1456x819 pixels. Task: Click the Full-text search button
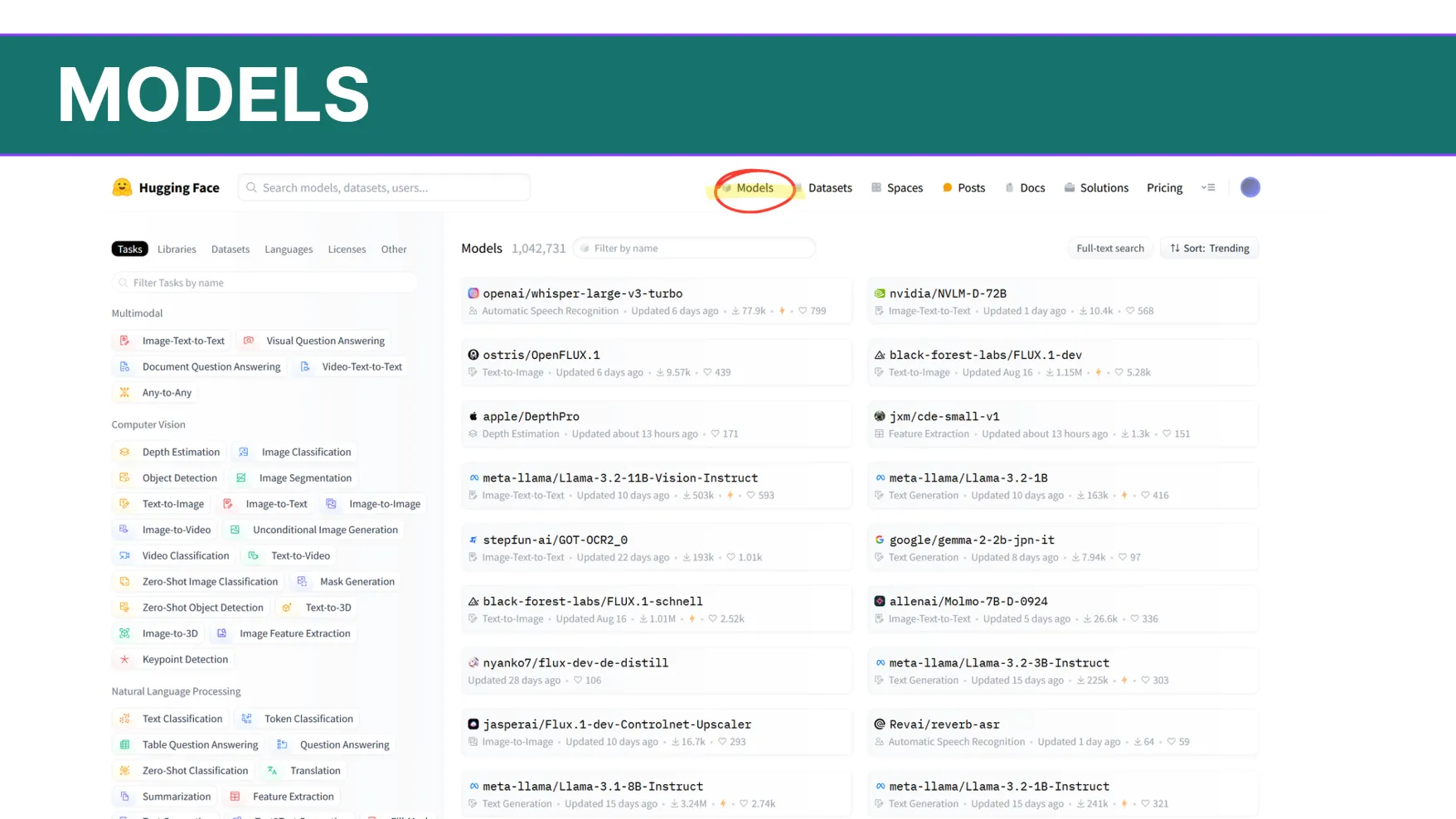click(1109, 248)
